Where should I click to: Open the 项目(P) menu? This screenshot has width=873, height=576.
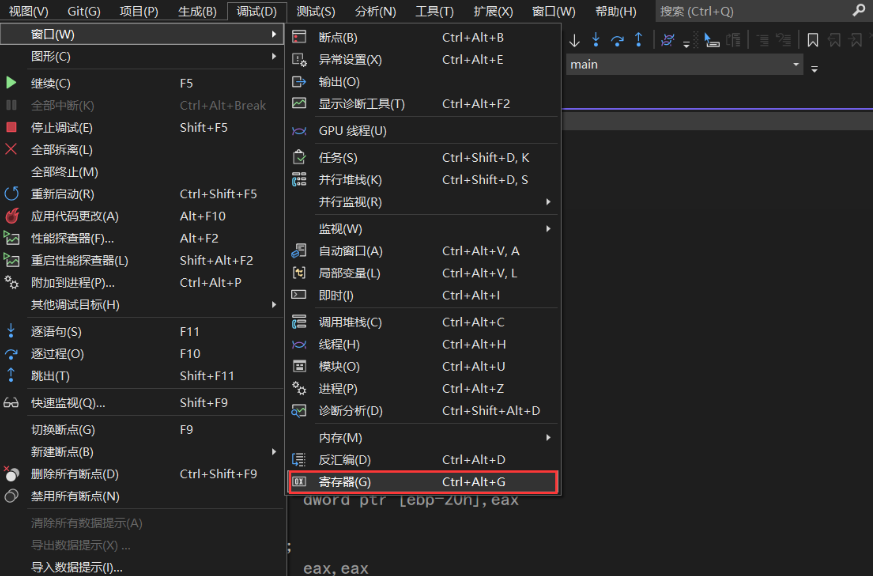139,11
